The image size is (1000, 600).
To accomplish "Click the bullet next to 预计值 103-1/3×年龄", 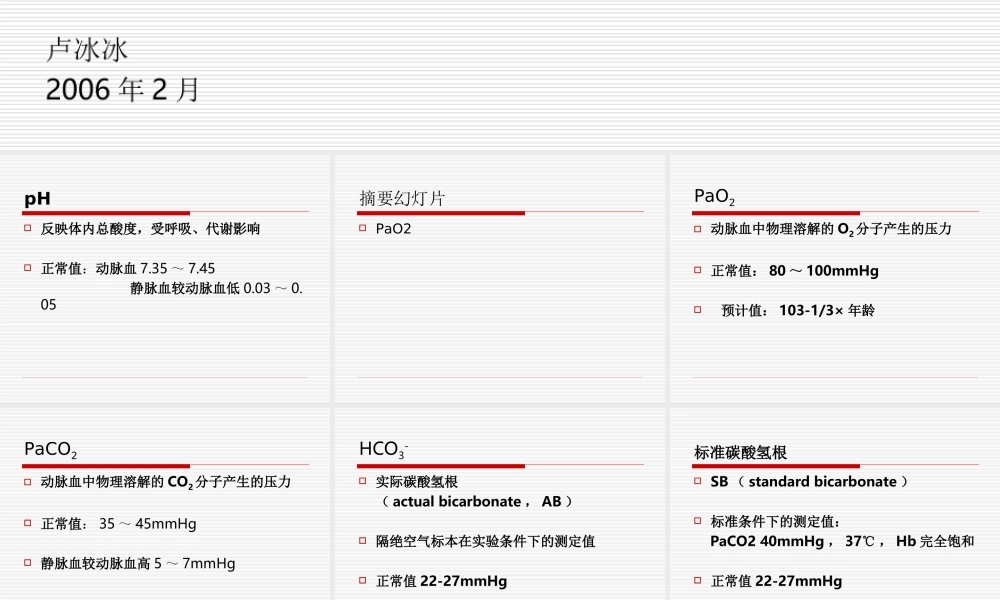I will [696, 309].
